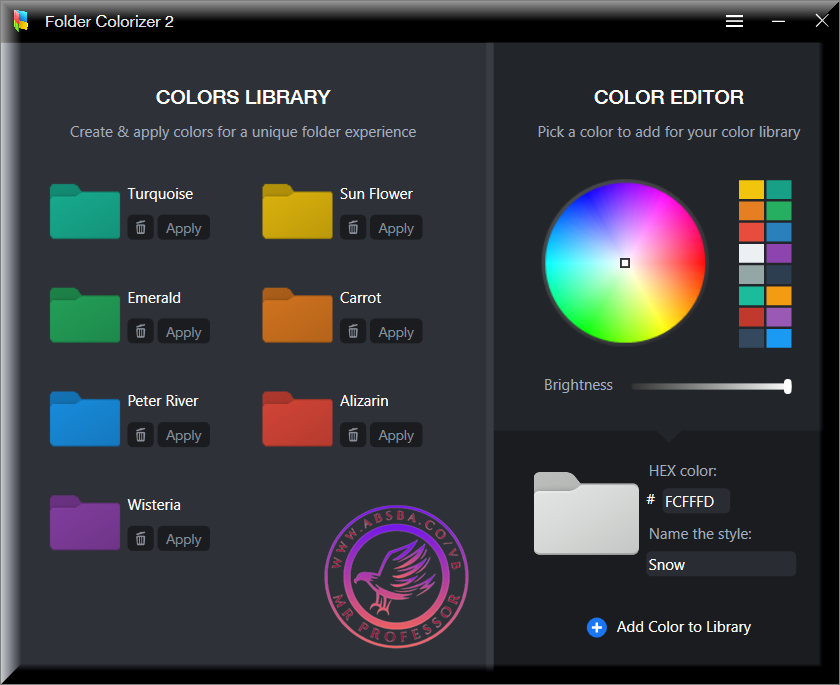Viewport: 840px width, 685px height.
Task: Click the Brightness slider handle
Action: click(788, 386)
